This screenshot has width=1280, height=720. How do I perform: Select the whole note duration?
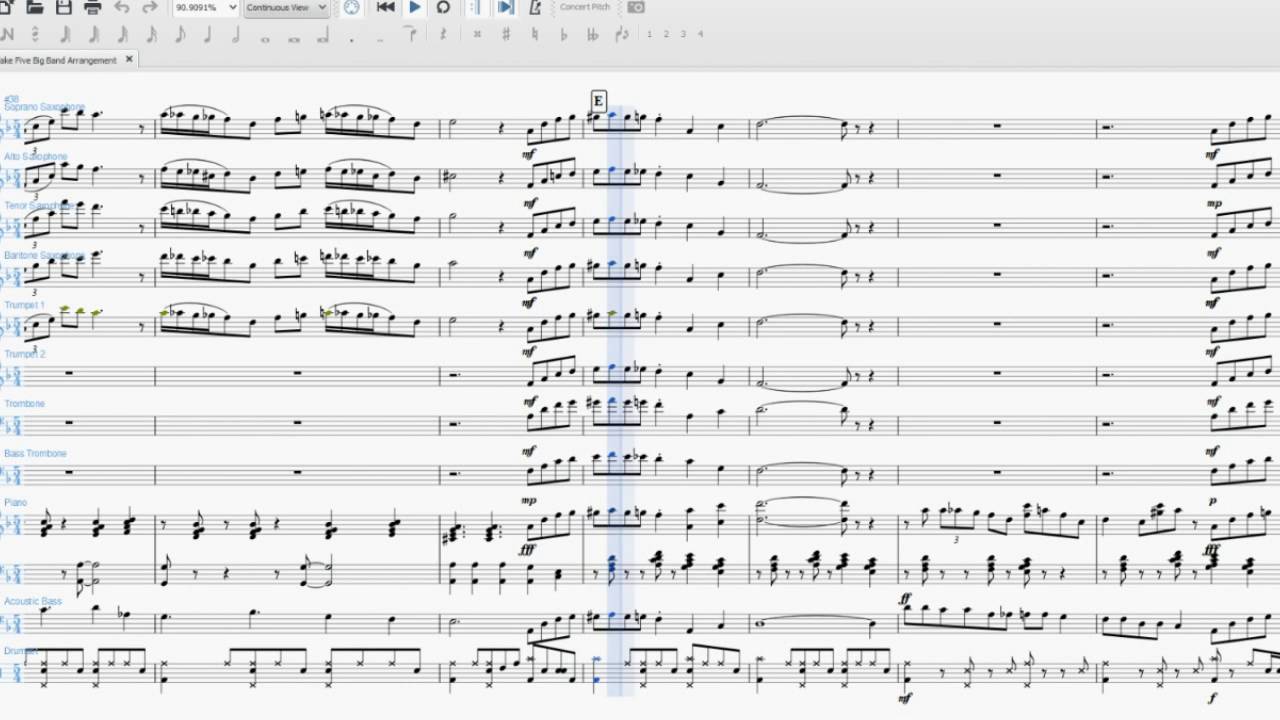click(265, 38)
